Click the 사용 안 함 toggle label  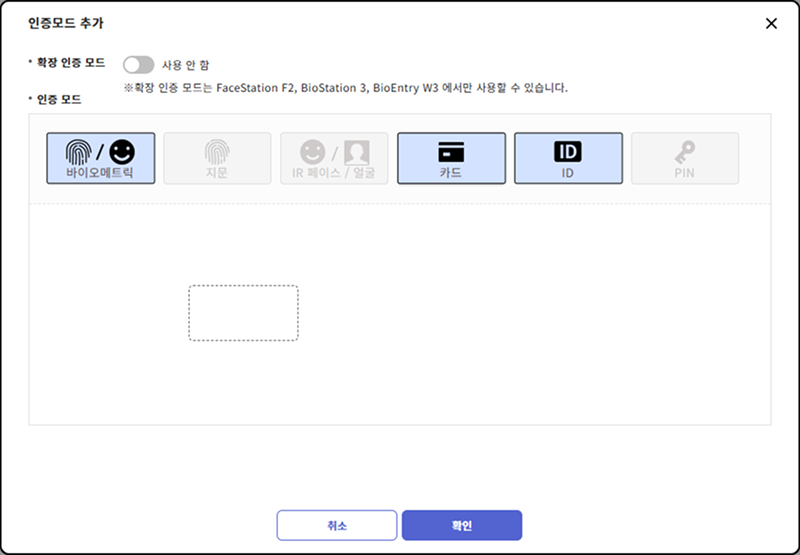(x=185, y=65)
